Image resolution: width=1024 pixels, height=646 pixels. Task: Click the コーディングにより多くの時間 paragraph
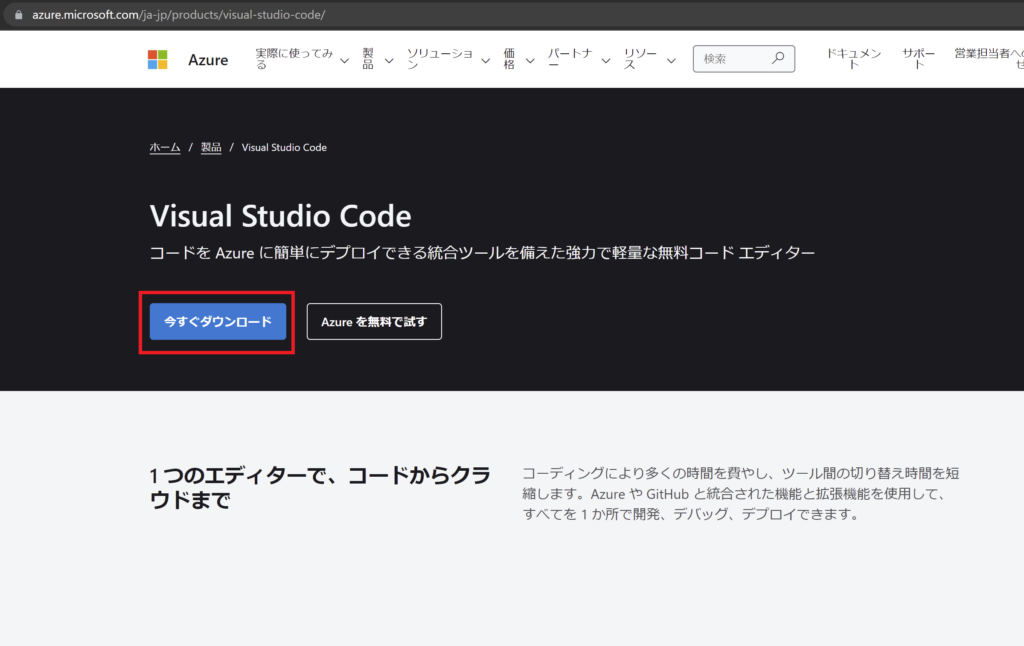pyautogui.click(x=741, y=493)
